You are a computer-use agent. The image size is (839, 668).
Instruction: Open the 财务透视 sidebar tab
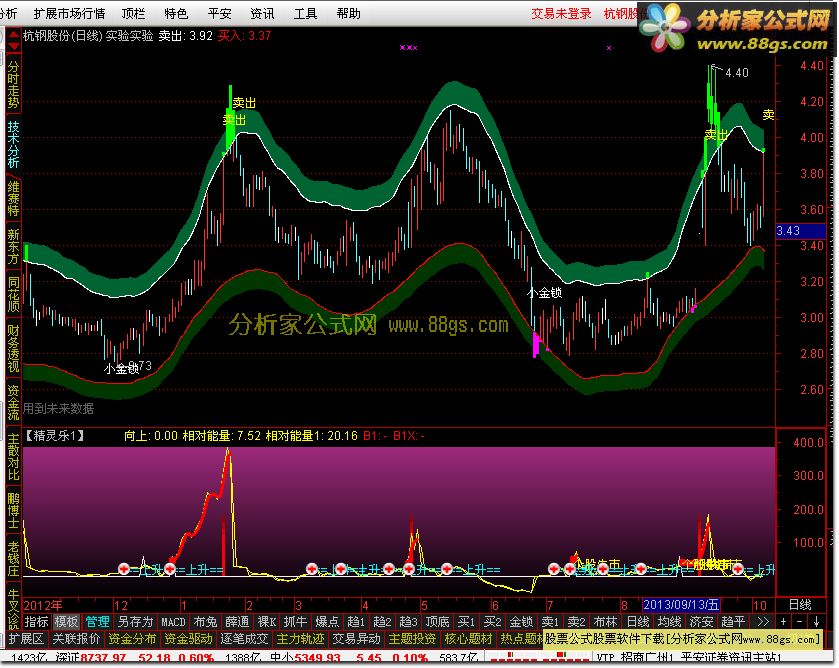pos(13,348)
